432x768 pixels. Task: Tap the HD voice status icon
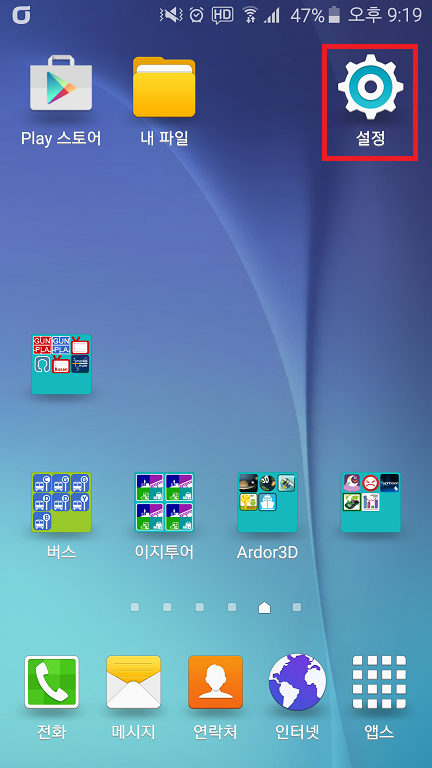click(x=222, y=16)
